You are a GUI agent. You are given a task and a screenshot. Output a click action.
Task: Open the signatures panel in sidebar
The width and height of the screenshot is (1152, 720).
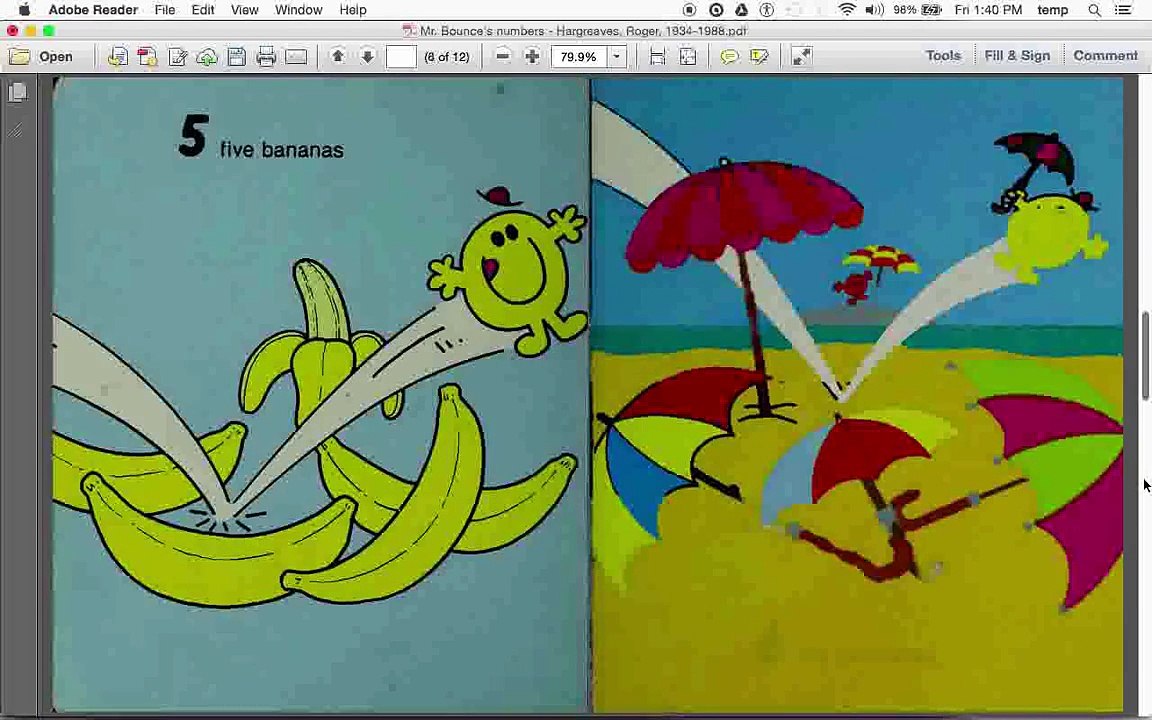16,131
